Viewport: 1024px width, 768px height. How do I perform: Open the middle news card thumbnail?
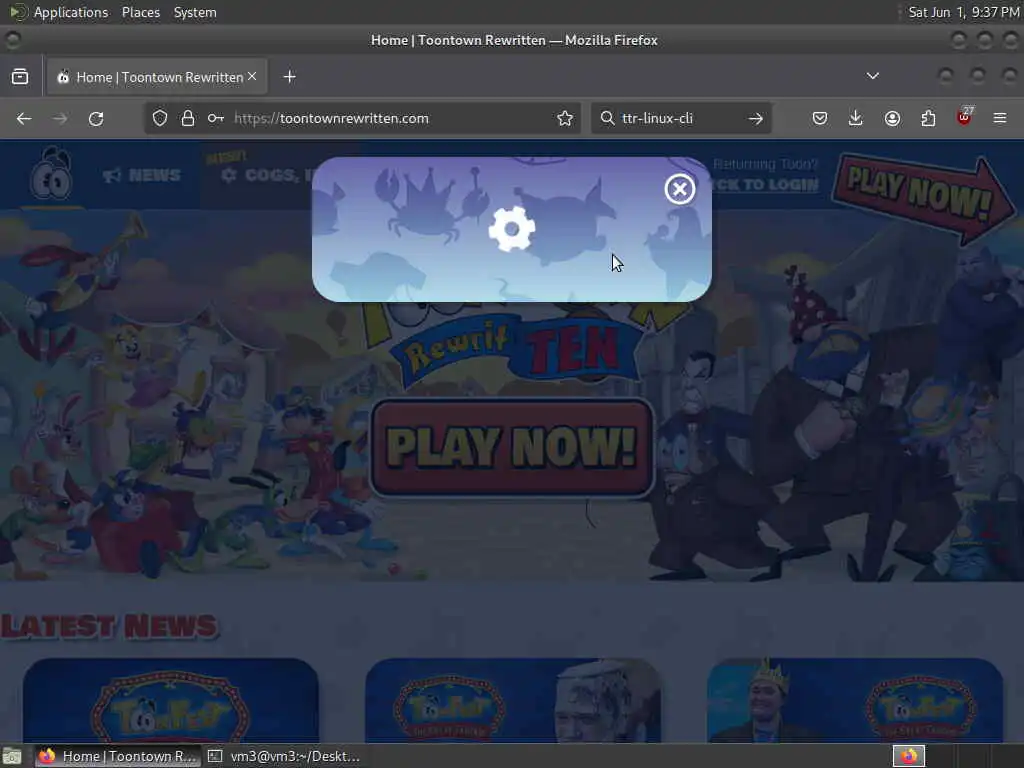(513, 700)
